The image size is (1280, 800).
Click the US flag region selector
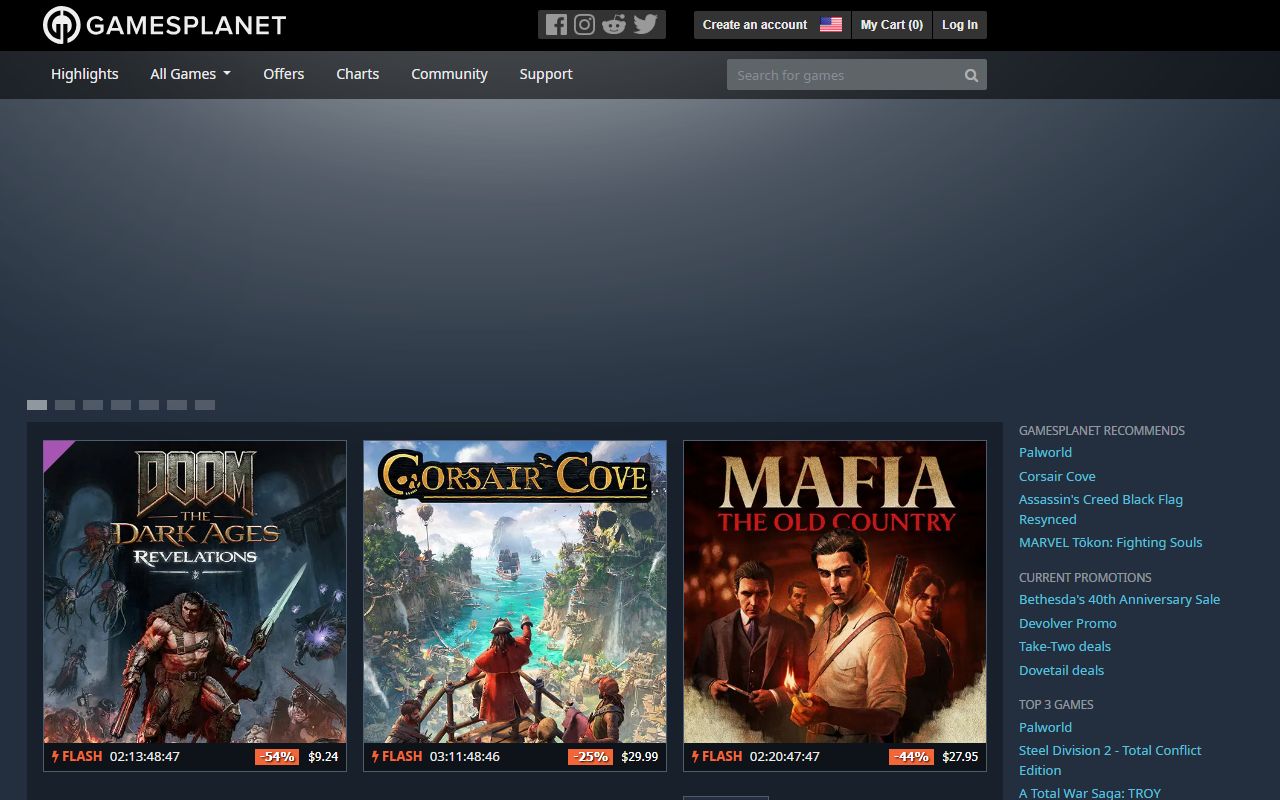click(831, 25)
